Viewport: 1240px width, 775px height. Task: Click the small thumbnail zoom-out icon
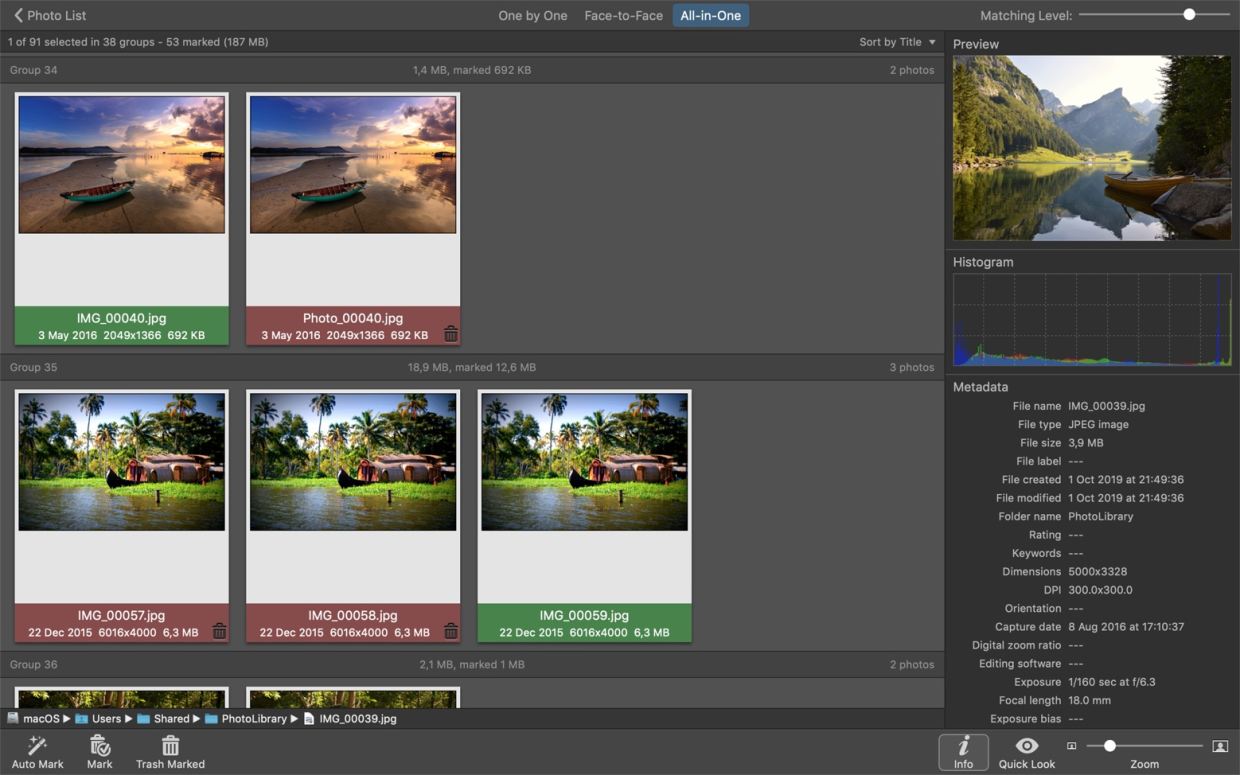coord(1072,746)
